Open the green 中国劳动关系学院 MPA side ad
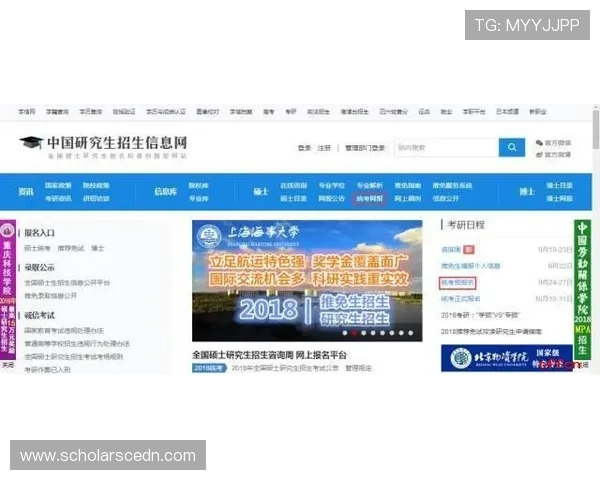The height and width of the screenshot is (480, 600). pyautogui.click(x=582, y=290)
